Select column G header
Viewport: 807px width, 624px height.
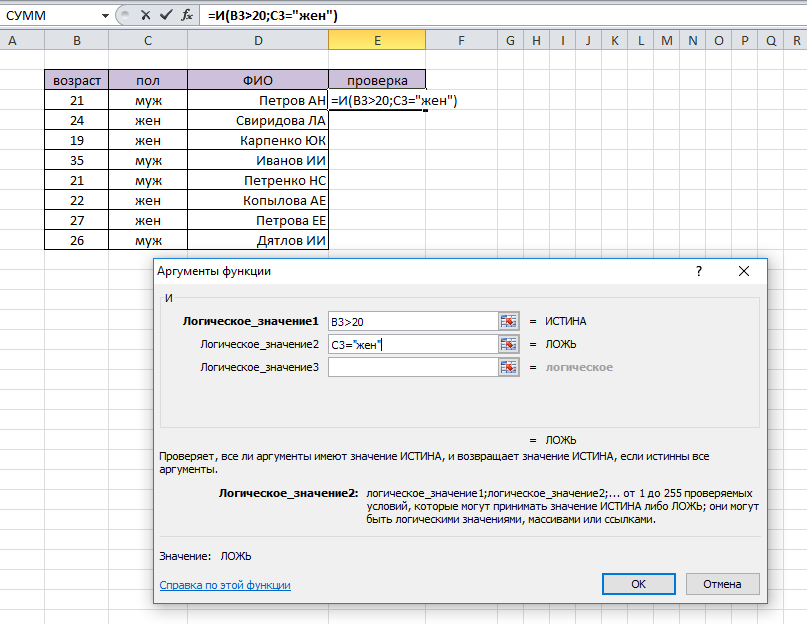pos(511,40)
